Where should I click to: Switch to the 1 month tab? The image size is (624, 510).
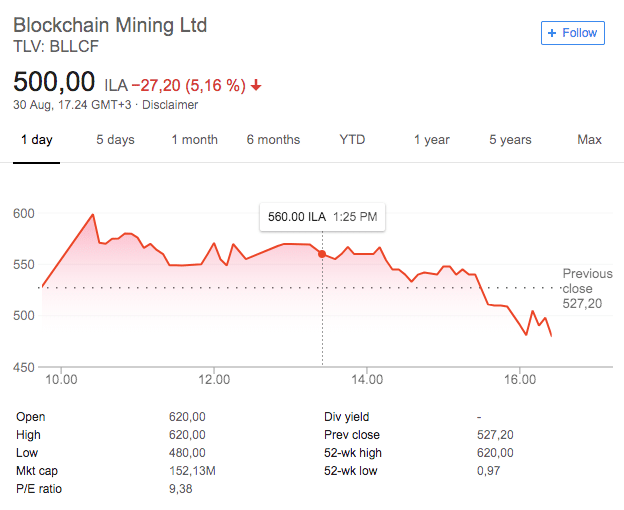pyautogui.click(x=194, y=140)
